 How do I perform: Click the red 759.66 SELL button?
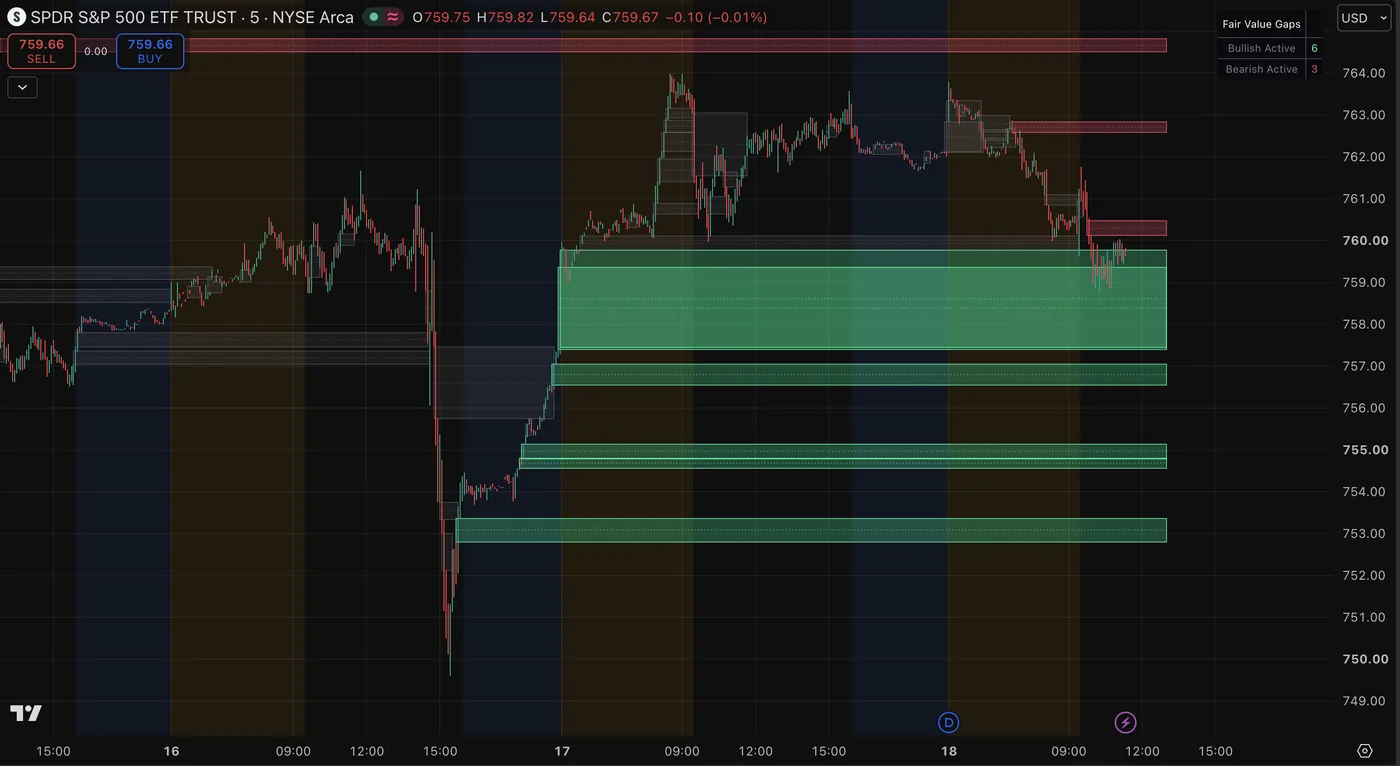click(41, 51)
